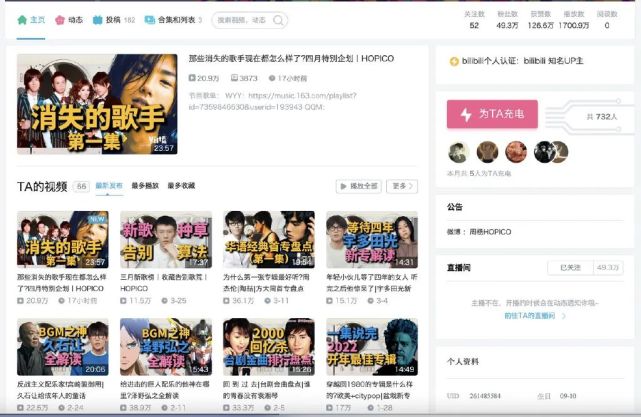
Task: Click the comment icon by 3873
Action: (x=234, y=78)
